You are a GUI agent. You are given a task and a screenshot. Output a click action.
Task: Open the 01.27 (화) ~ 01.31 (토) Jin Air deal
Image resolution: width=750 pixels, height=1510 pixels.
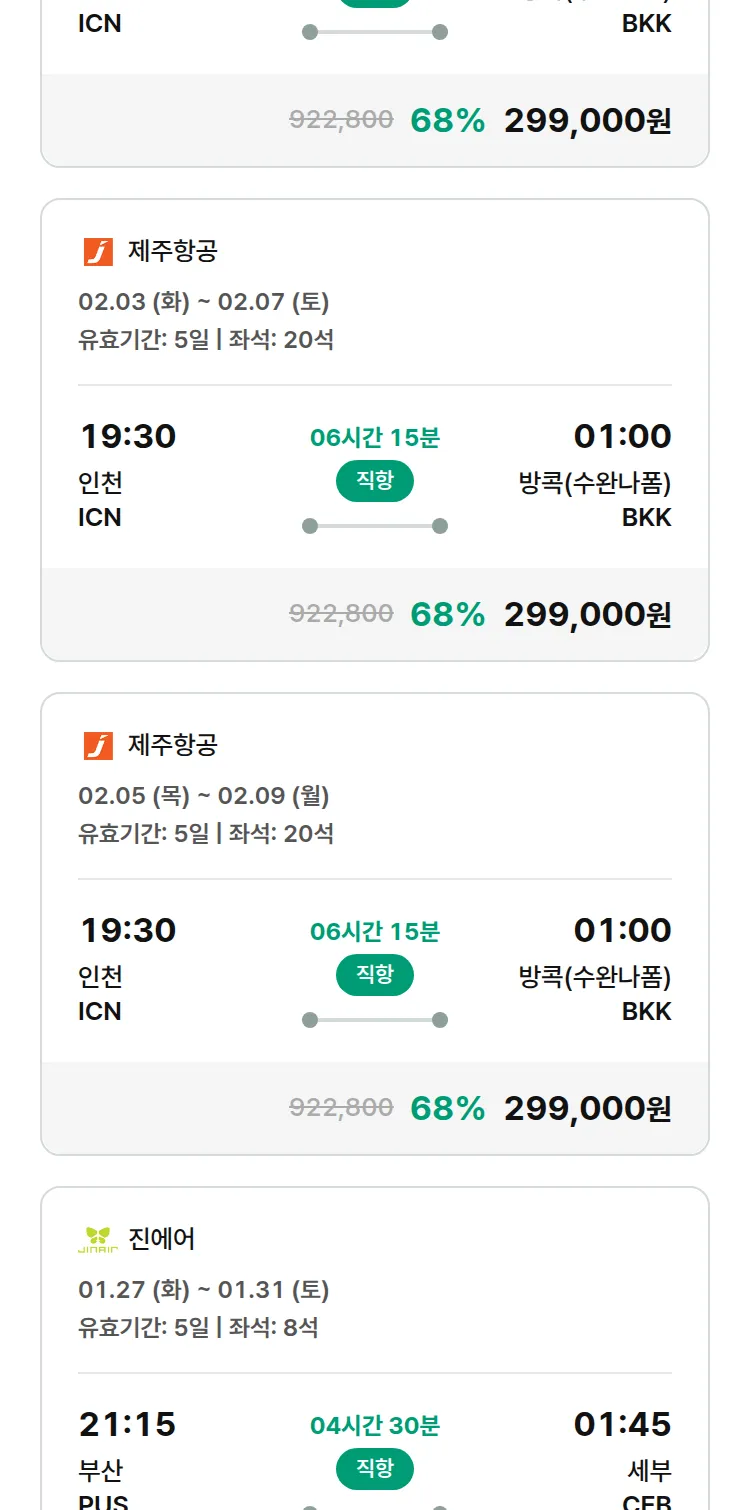tap(204, 1290)
